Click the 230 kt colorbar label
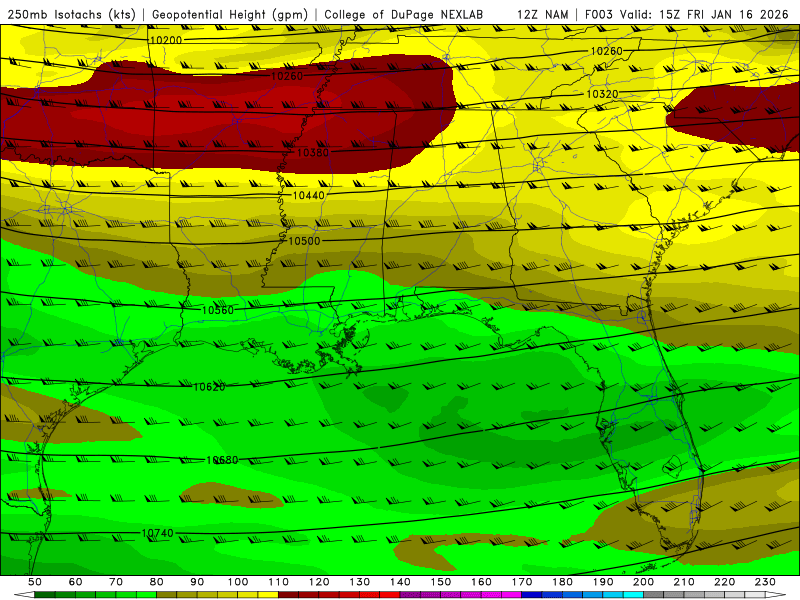800x600 pixels. pos(766,582)
